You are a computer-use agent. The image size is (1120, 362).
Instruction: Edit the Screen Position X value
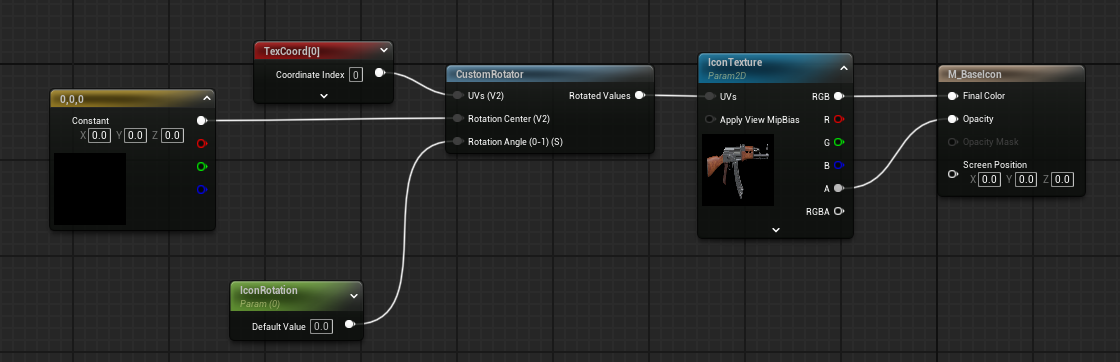(x=989, y=179)
